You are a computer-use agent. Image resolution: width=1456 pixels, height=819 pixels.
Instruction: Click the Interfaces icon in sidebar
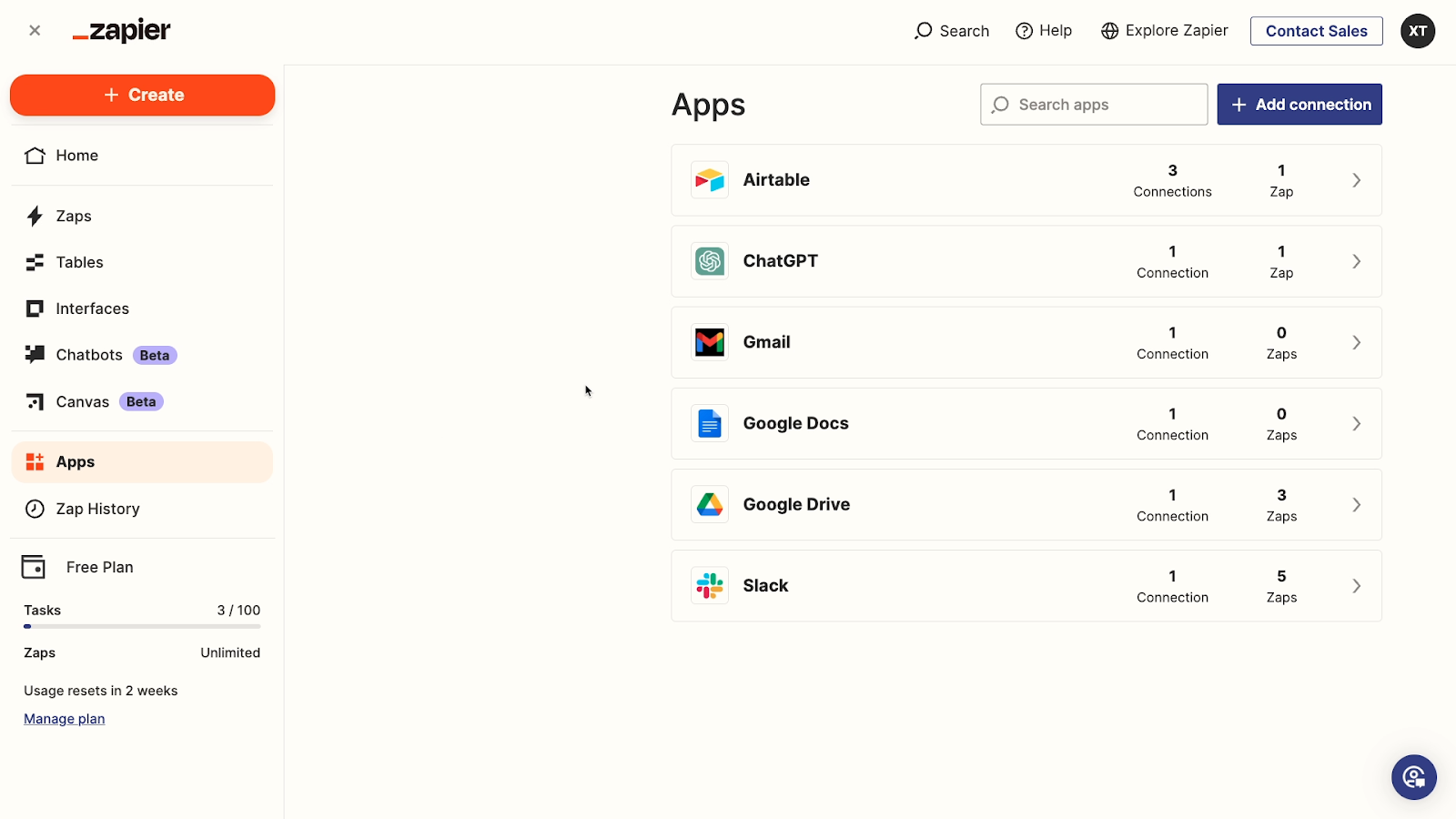coord(35,308)
